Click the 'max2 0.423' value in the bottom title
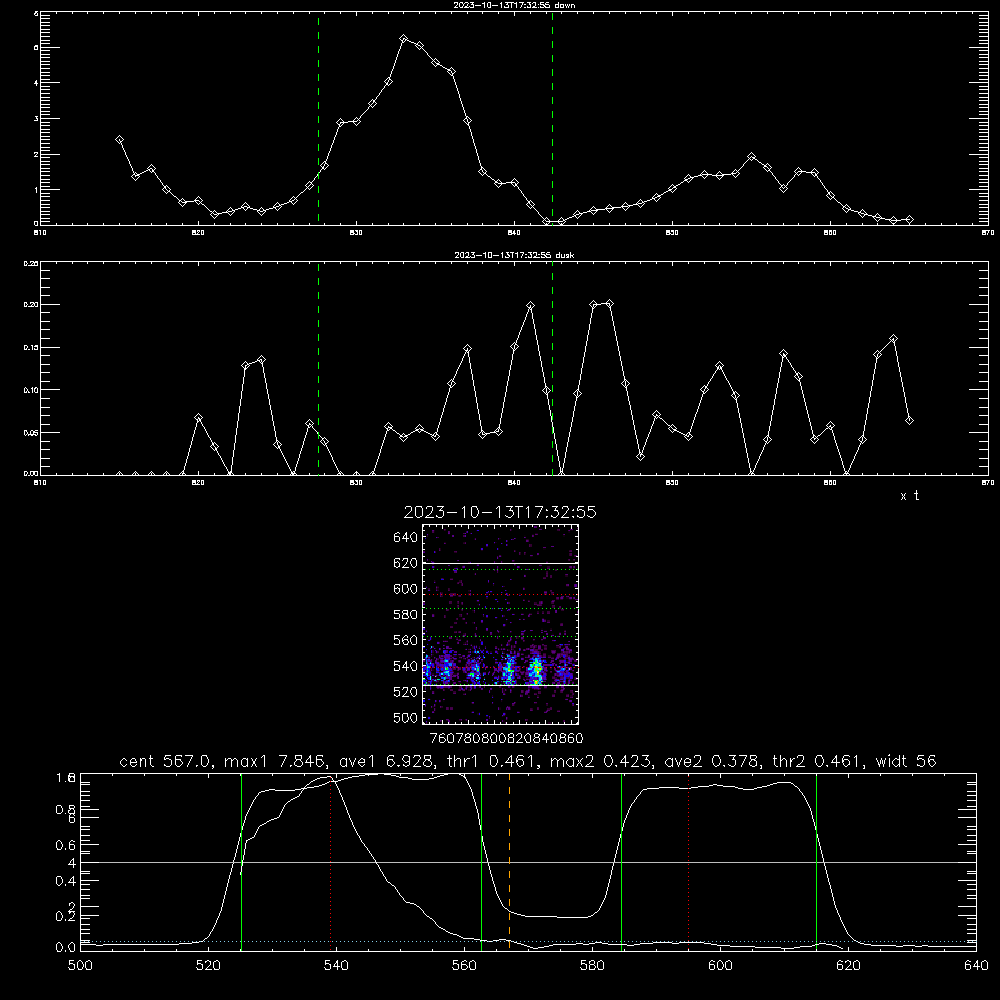The height and width of the screenshot is (1000, 1000). point(601,761)
